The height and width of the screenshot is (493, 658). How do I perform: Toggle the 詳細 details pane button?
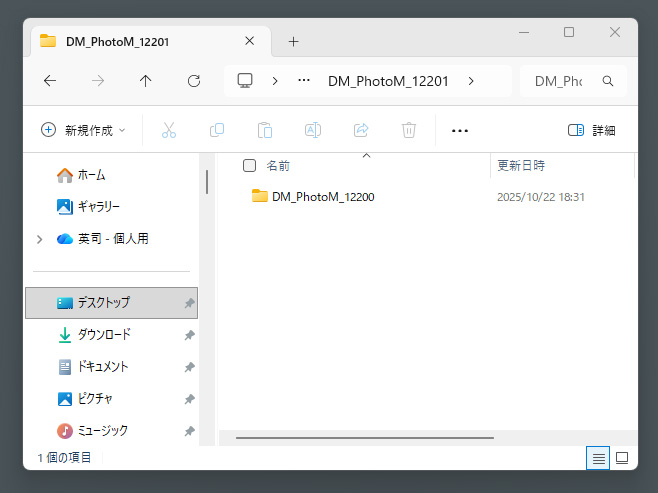pos(591,130)
